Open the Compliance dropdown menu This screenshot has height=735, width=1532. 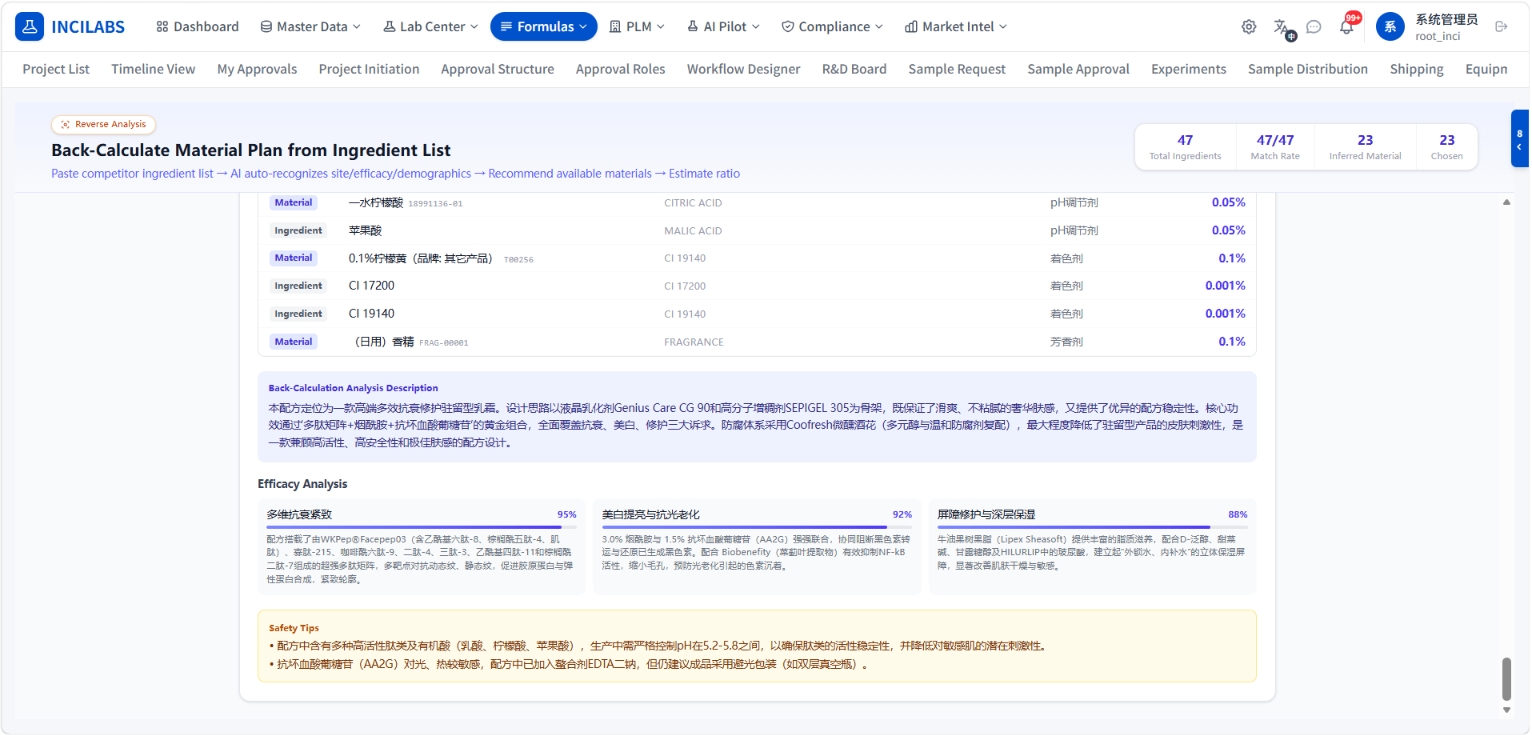(x=832, y=27)
